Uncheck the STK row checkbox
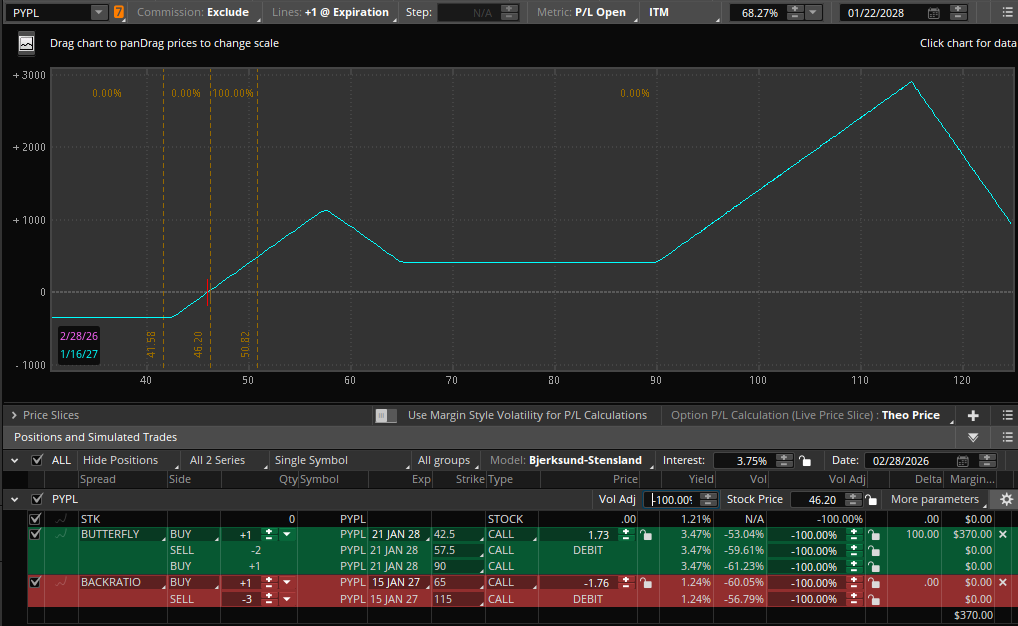 (35, 519)
